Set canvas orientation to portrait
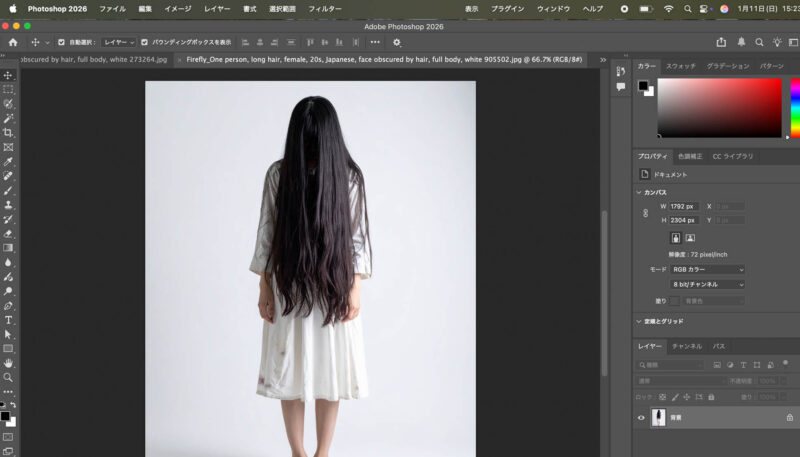Viewport: 800px width, 457px height. point(676,238)
